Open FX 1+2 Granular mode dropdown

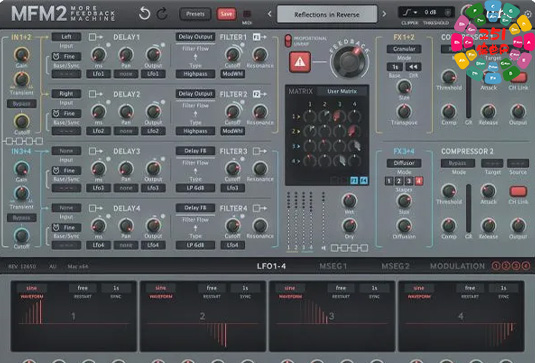[x=404, y=49]
